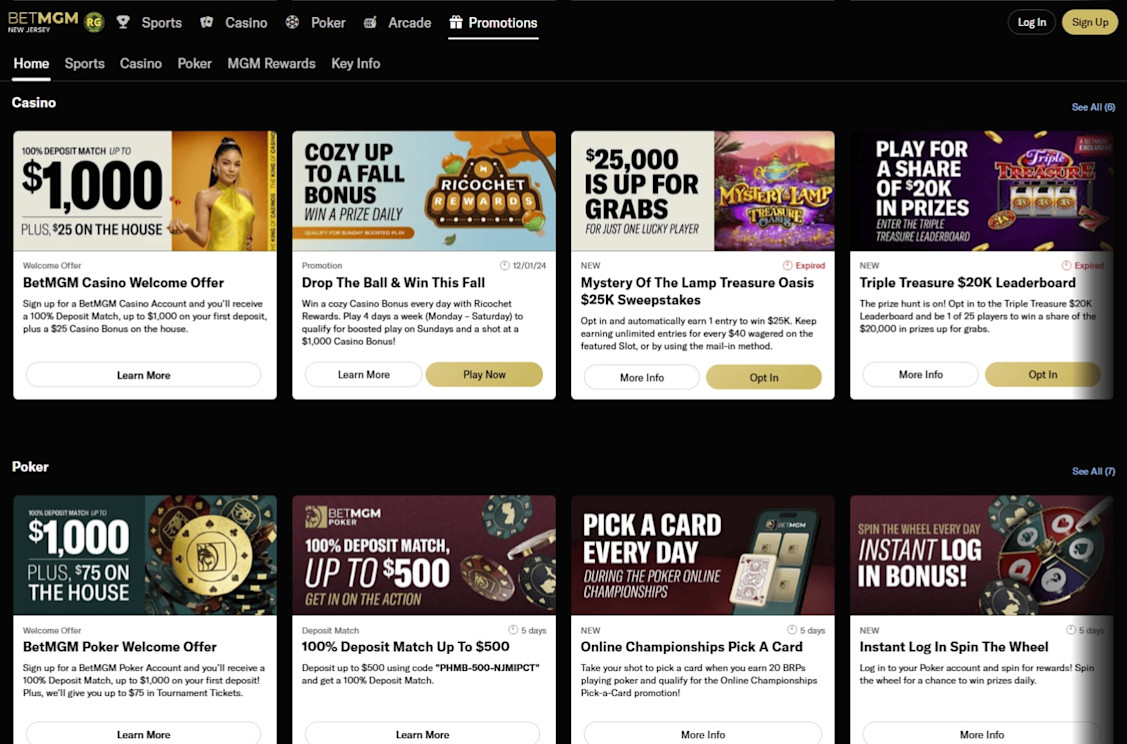Switch to the MGM Rewards tab

tap(272, 63)
